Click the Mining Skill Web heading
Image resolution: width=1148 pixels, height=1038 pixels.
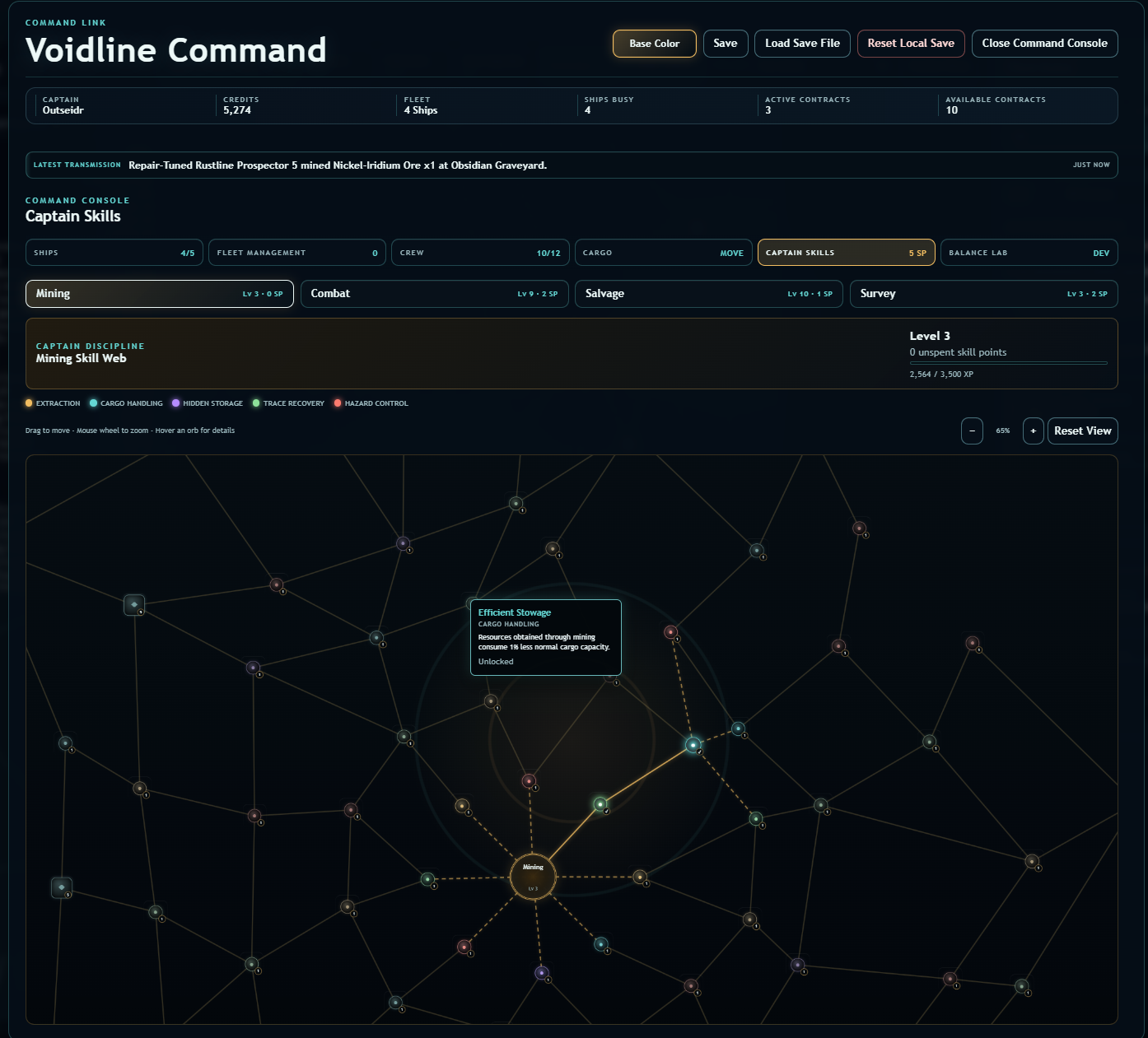[x=82, y=358]
